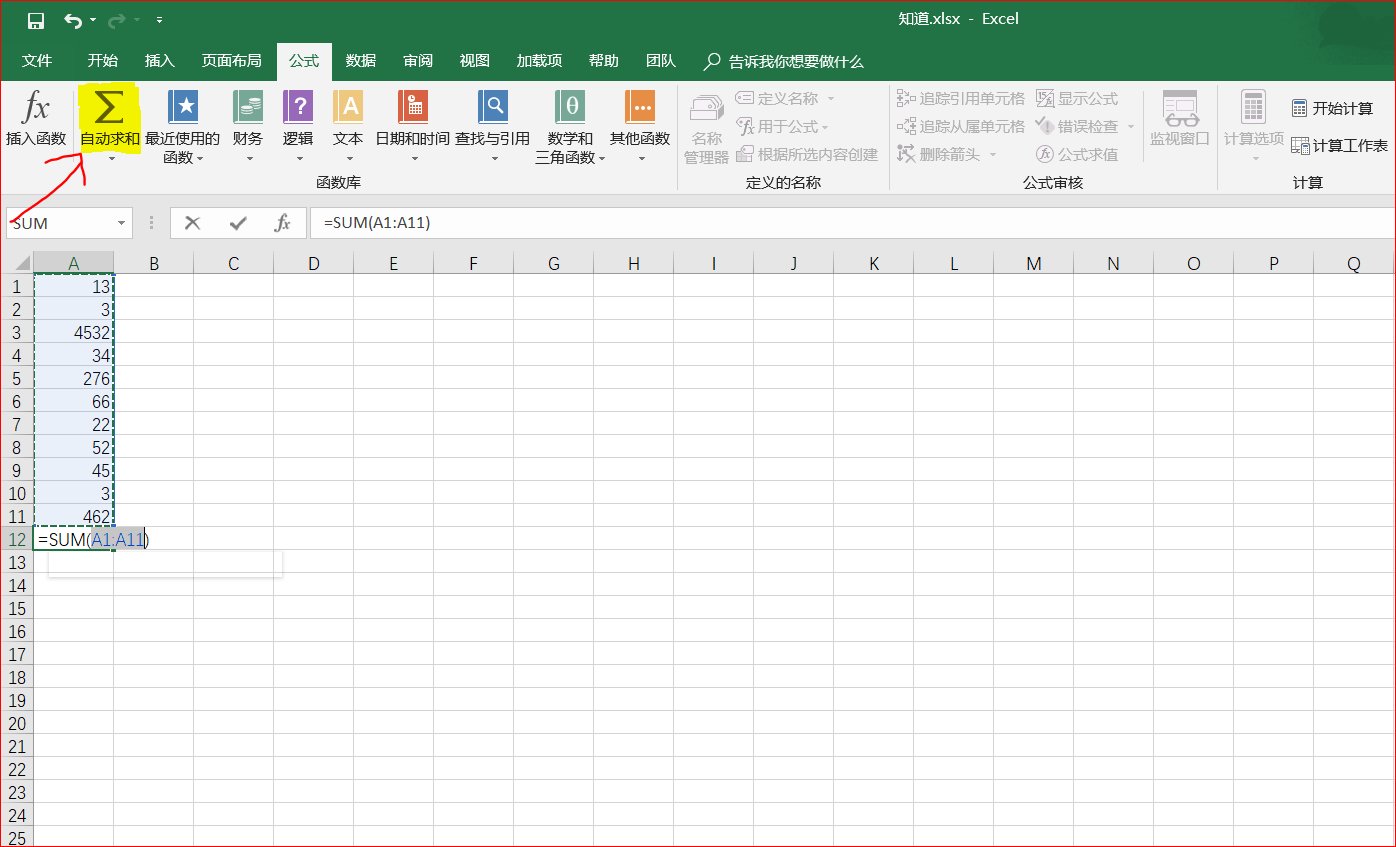1396x847 pixels.
Task: Toggle Show Formulas (显示公式)
Action: point(1087,98)
